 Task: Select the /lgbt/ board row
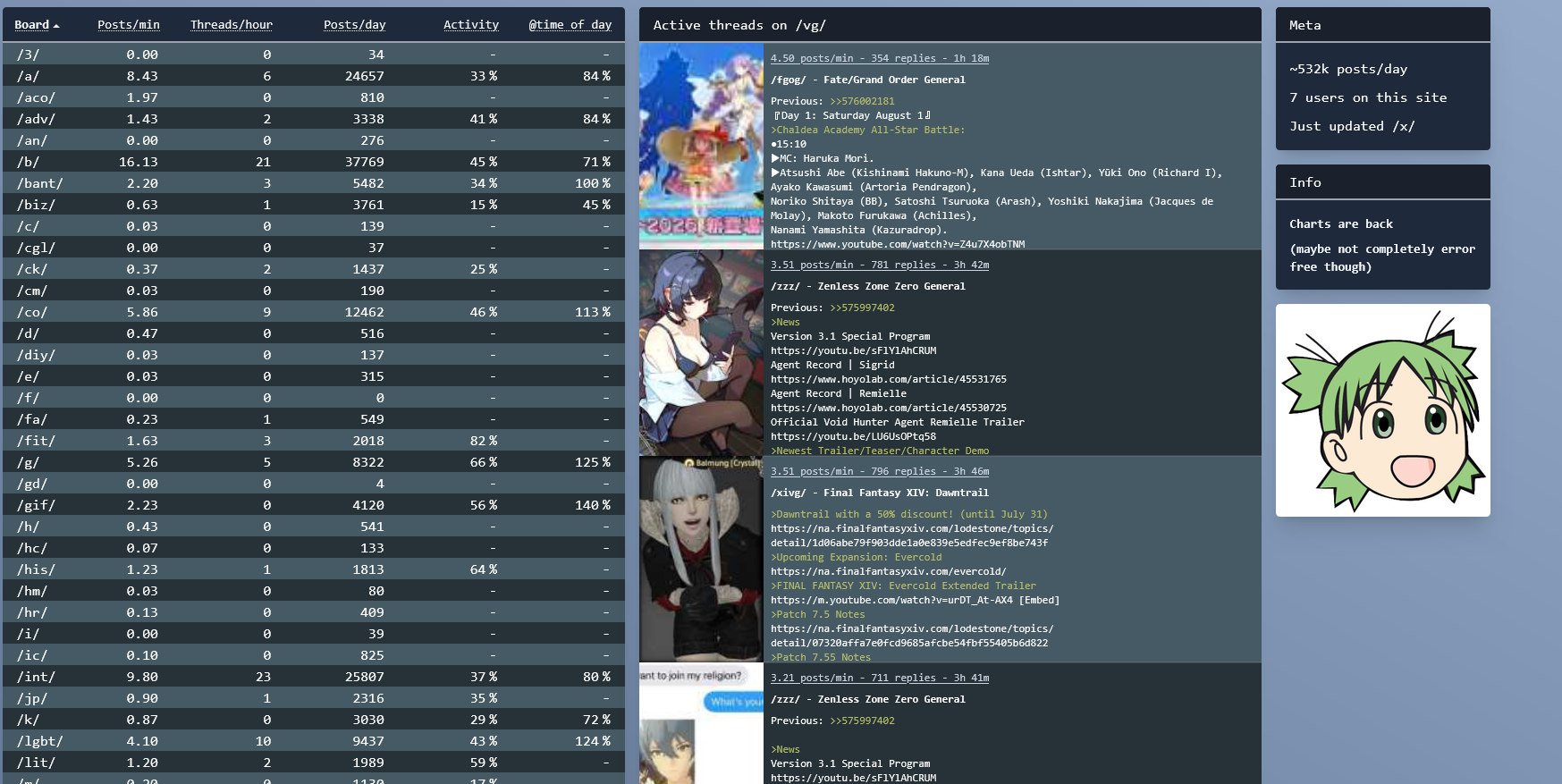(x=314, y=741)
